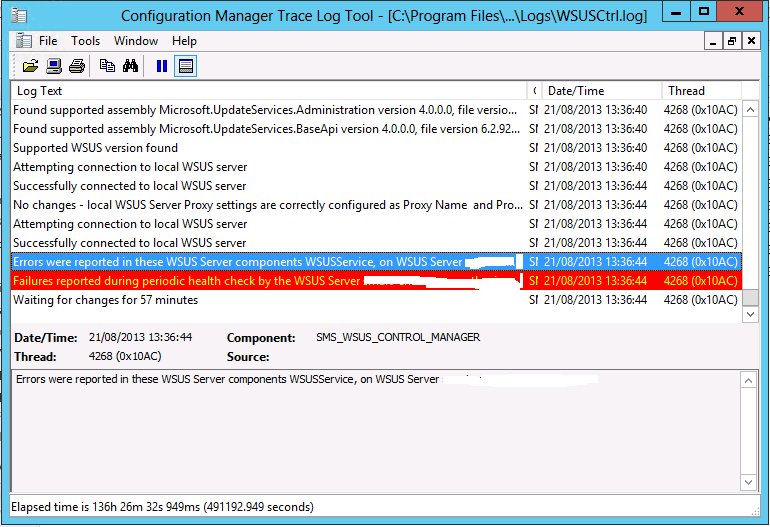
Task: Click the status bar resize grip
Action: (x=755, y=511)
